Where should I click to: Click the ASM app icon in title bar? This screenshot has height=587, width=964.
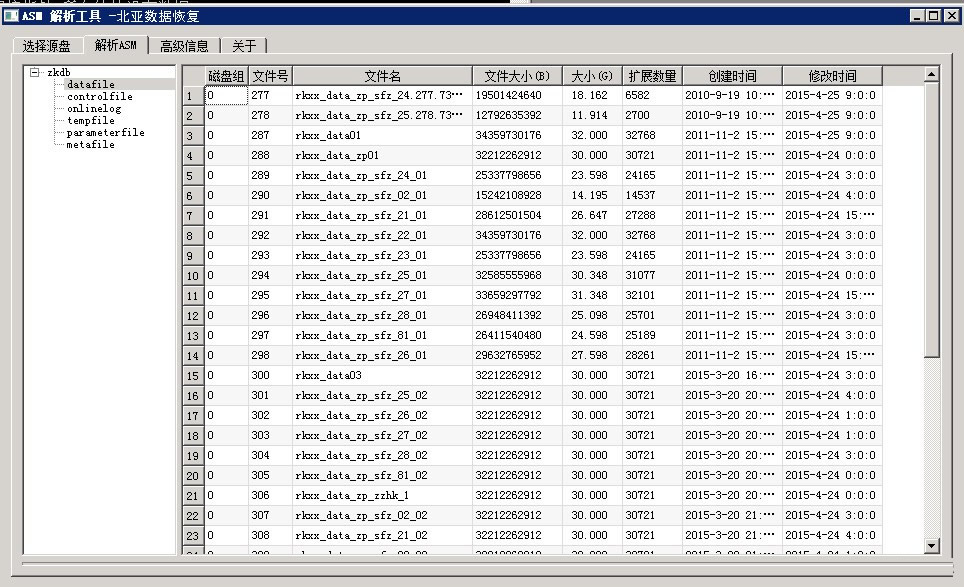(x=11, y=15)
